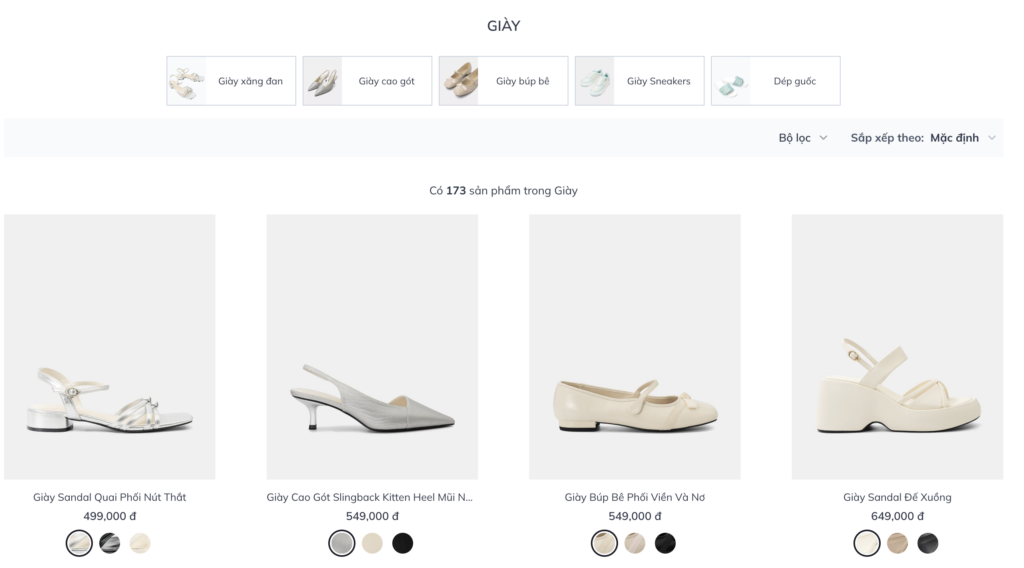Image resolution: width=1024 pixels, height=568 pixels.
Task: Open the Giày xăng đan category
Action: (x=231, y=81)
